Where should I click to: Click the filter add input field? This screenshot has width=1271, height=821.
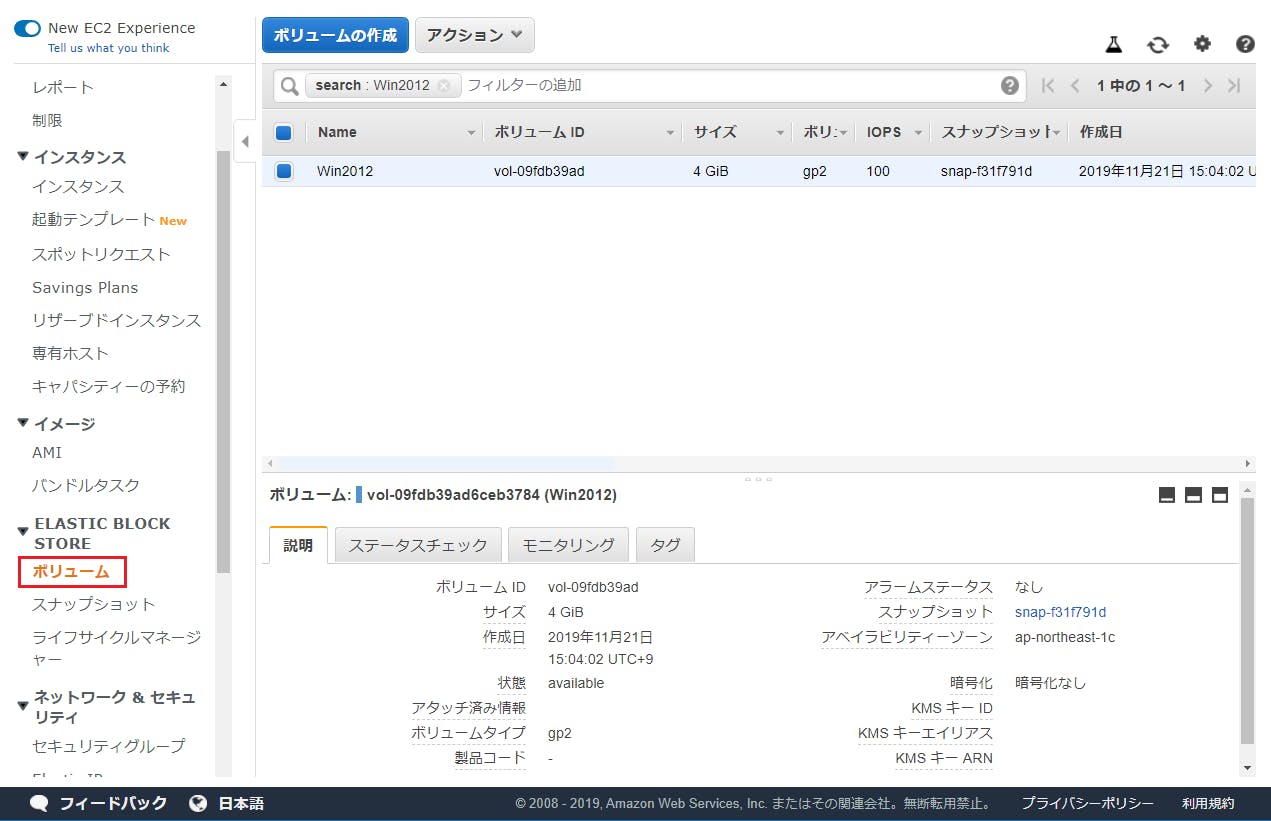[730, 86]
